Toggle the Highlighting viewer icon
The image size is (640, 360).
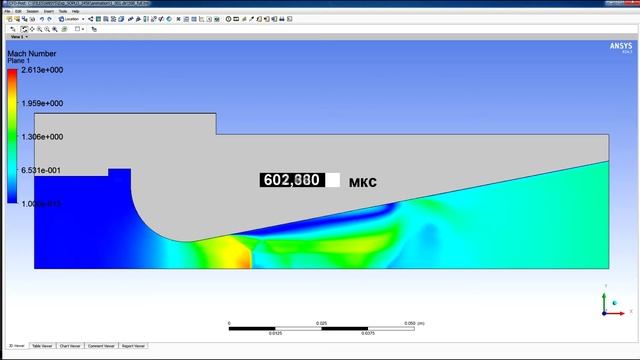(64, 29)
